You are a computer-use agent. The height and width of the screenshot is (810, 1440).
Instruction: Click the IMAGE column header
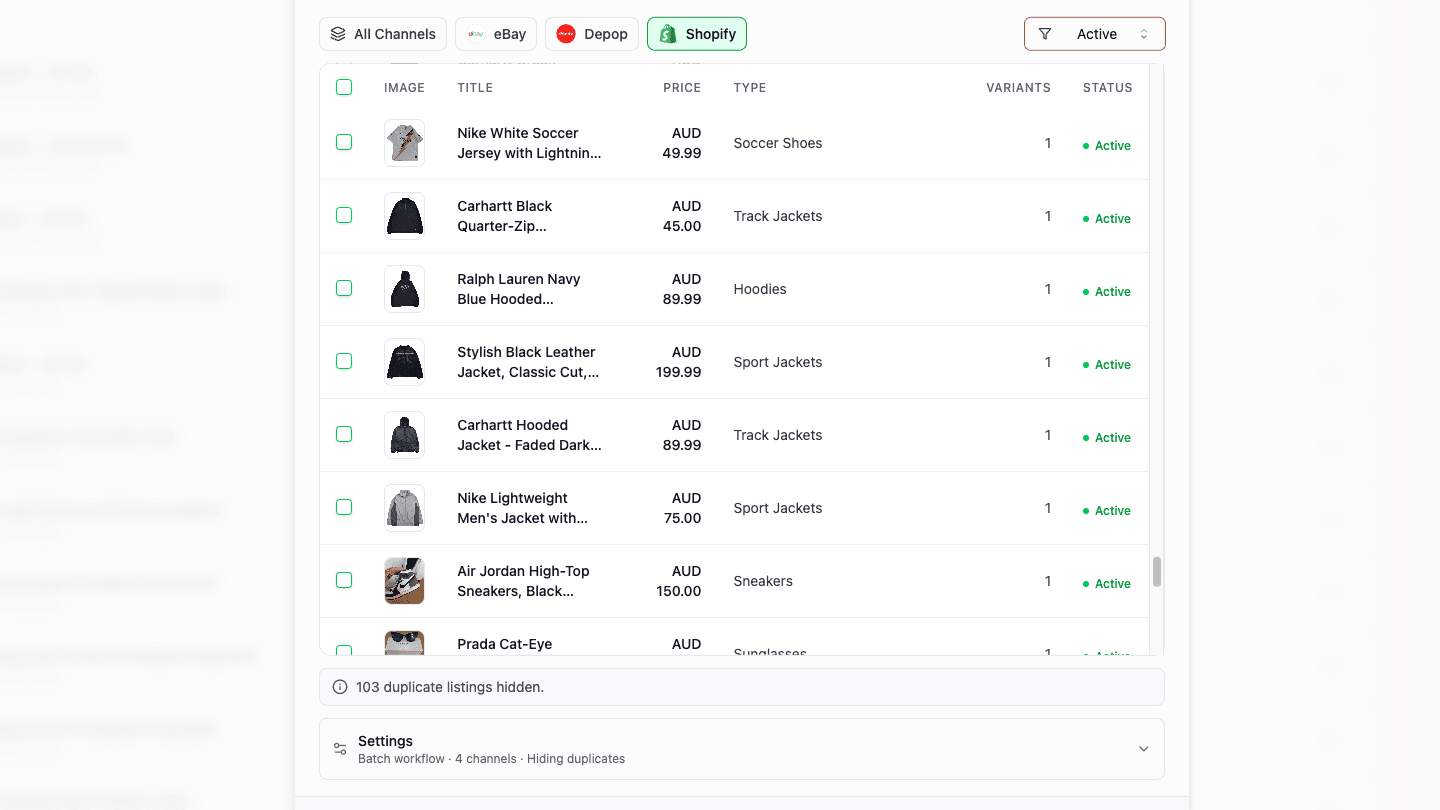pyautogui.click(x=404, y=88)
